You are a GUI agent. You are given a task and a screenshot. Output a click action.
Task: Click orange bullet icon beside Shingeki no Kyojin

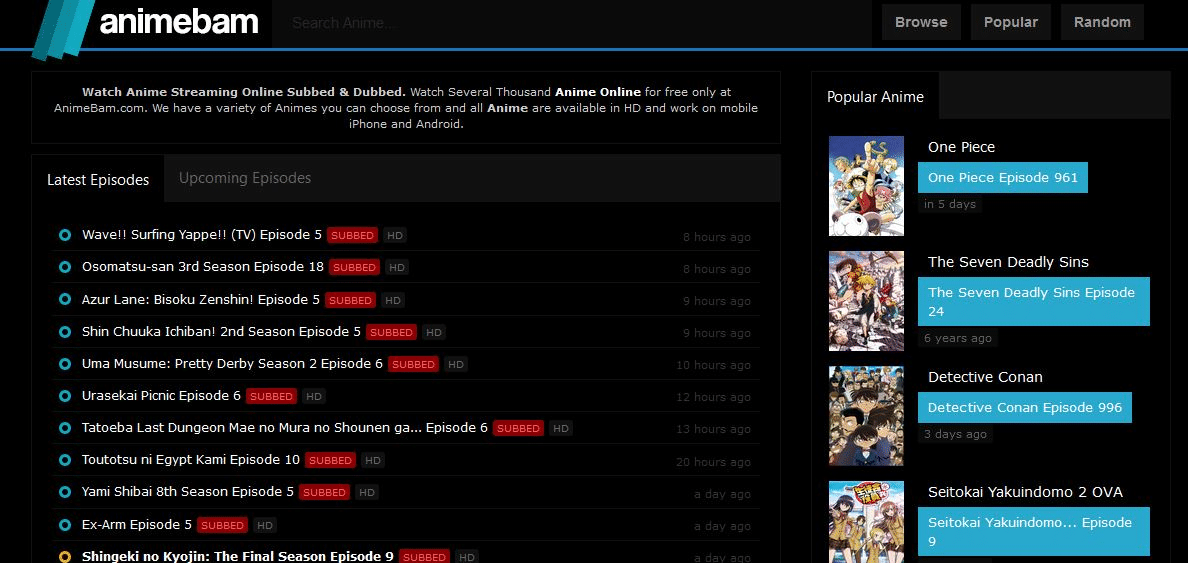pos(65,557)
